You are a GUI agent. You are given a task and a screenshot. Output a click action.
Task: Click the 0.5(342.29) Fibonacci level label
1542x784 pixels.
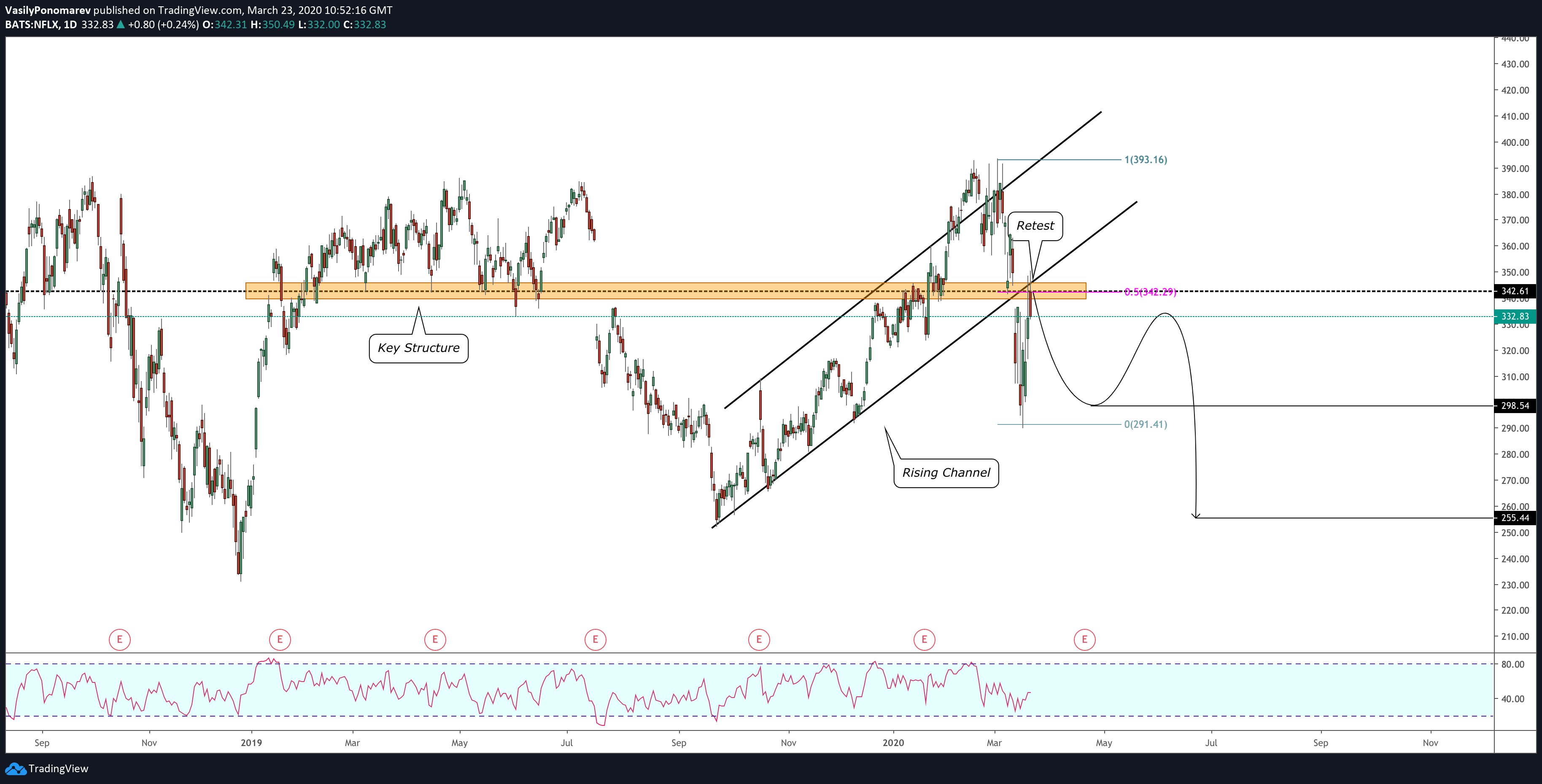tap(1150, 292)
